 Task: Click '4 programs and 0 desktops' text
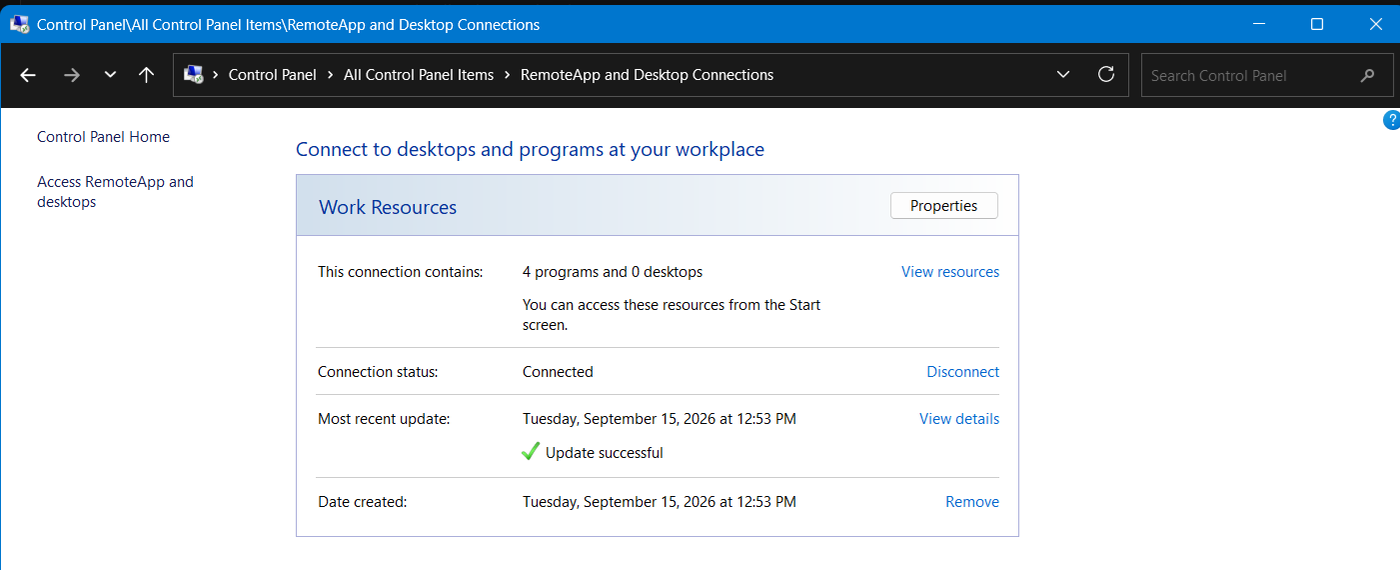click(613, 272)
